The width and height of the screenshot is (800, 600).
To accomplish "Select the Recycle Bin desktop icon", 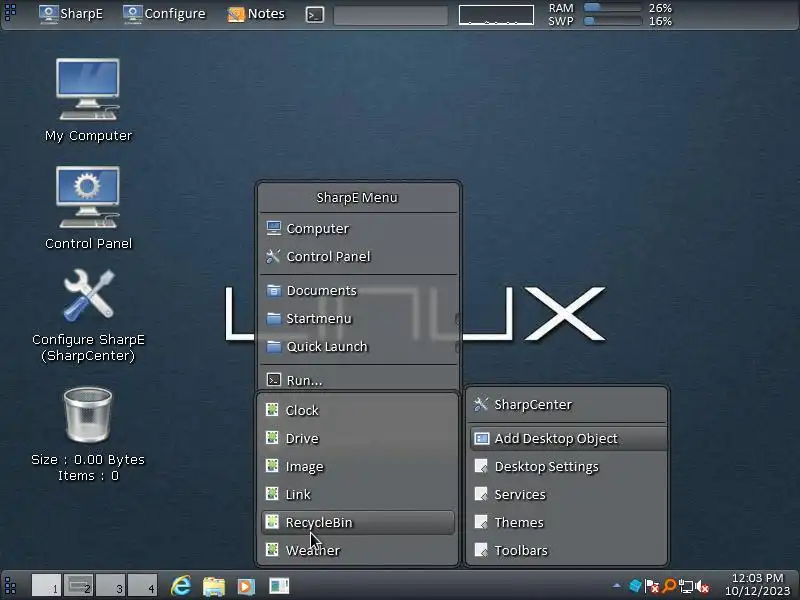I will pos(88,434).
